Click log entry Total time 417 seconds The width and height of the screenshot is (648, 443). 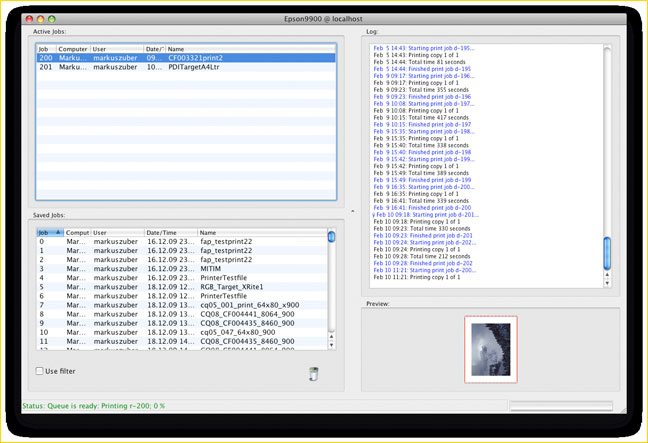click(x=421, y=117)
